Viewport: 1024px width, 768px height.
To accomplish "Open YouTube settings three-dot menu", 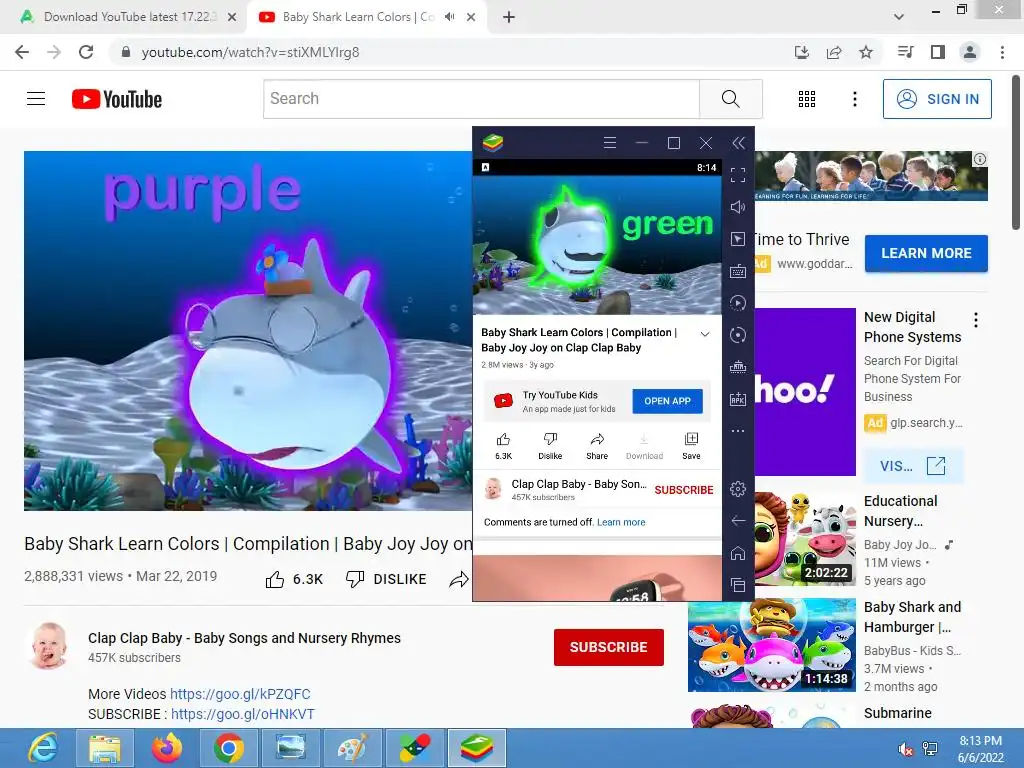I will [854, 99].
